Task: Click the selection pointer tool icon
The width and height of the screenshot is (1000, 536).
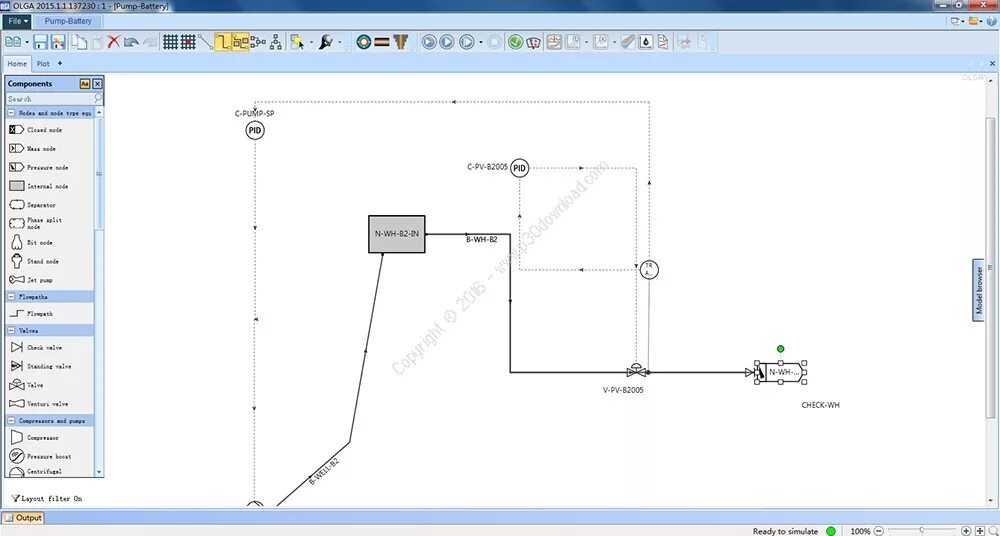Action: 297,42
